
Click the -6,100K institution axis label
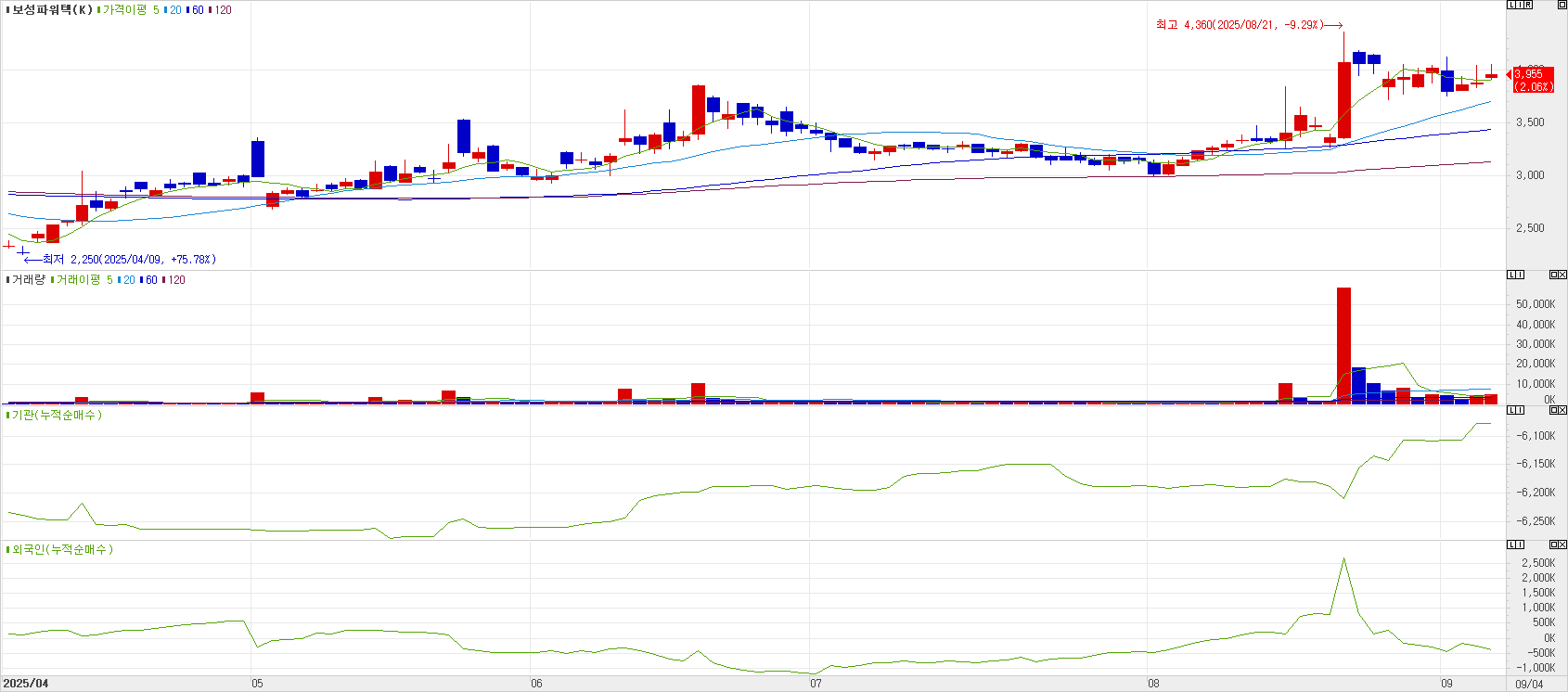[1536, 436]
